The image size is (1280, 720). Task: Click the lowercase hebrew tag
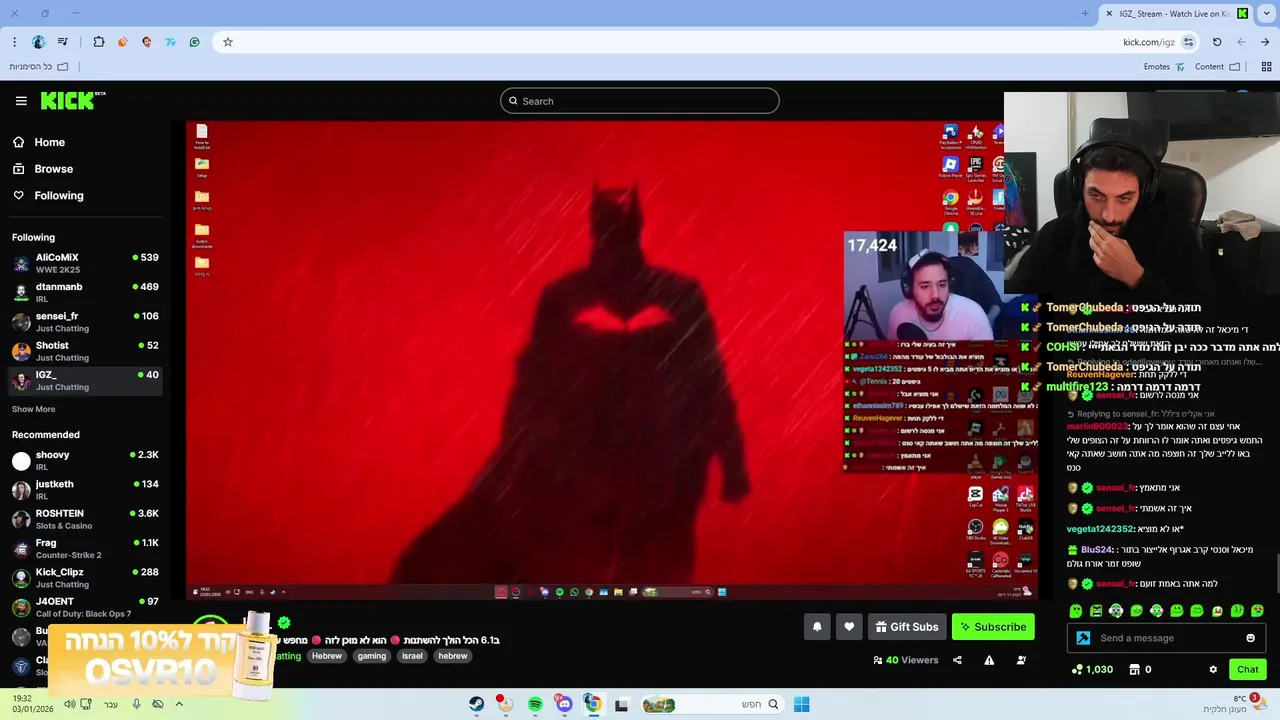pyautogui.click(x=453, y=656)
